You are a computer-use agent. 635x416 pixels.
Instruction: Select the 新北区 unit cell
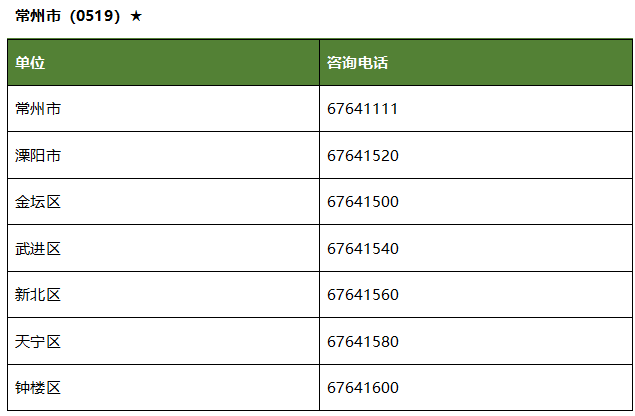pos(38,295)
